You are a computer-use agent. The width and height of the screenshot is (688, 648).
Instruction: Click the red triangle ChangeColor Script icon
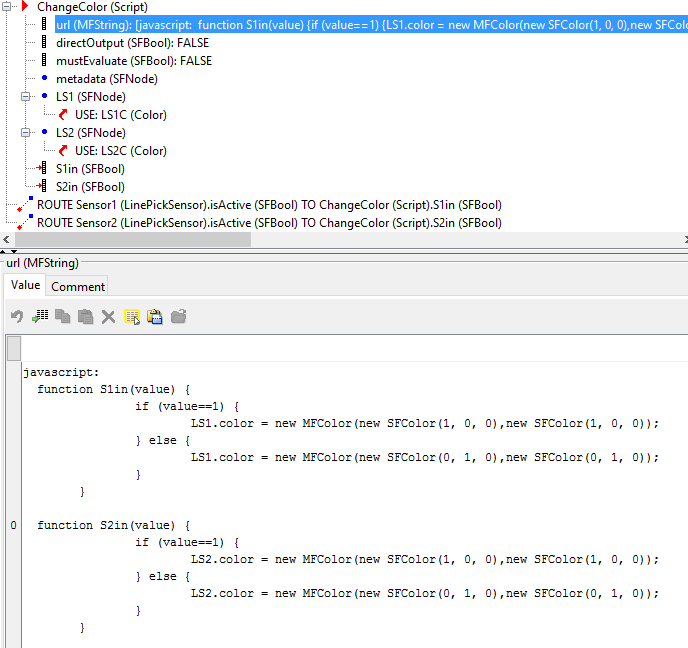click(x=25, y=6)
